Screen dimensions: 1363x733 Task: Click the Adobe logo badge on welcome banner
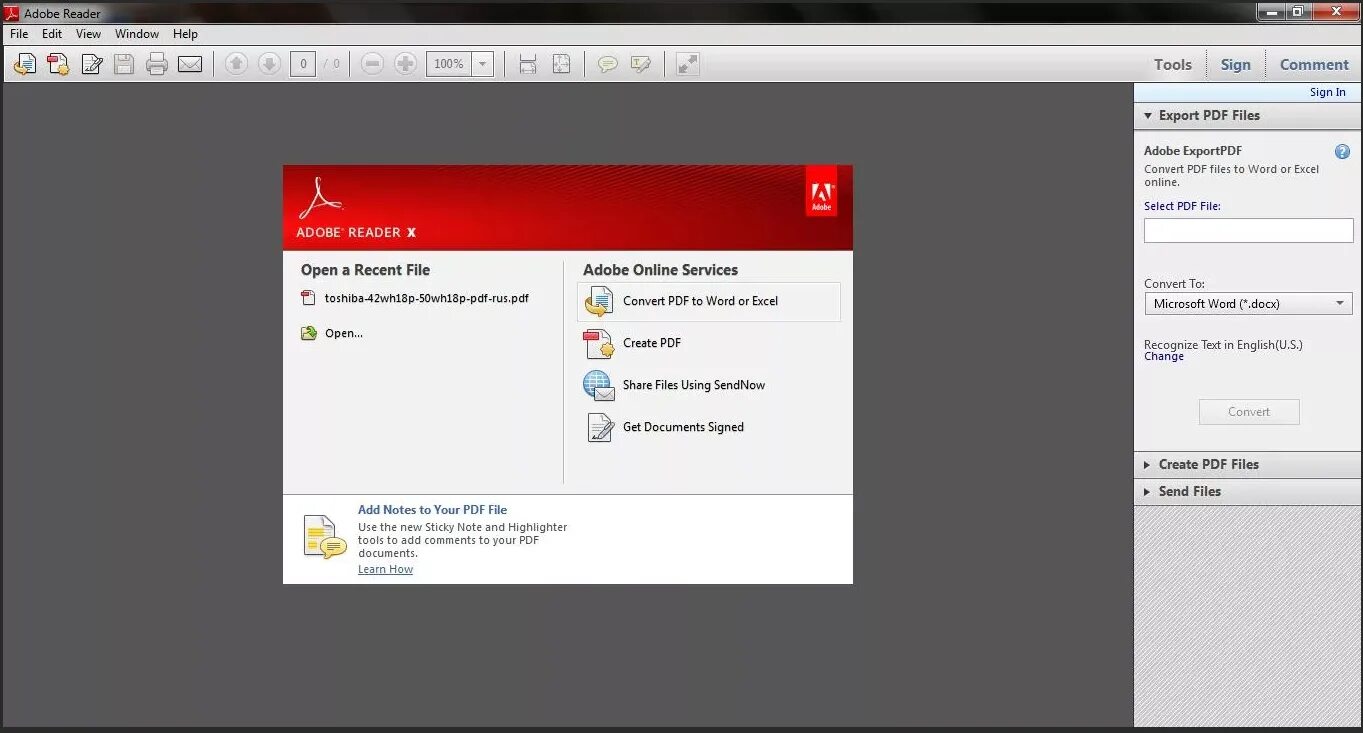pyautogui.click(x=821, y=191)
